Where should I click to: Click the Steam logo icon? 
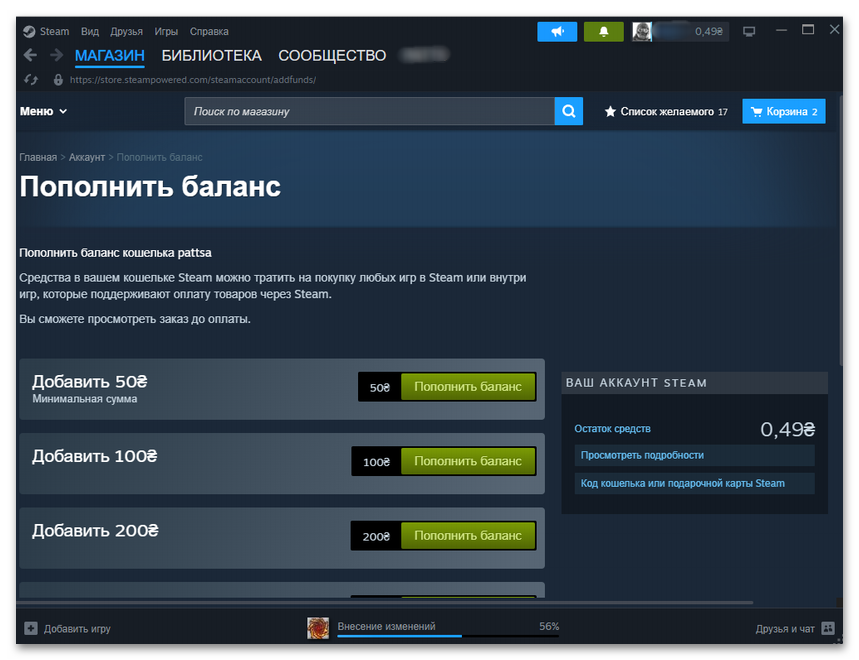(29, 32)
